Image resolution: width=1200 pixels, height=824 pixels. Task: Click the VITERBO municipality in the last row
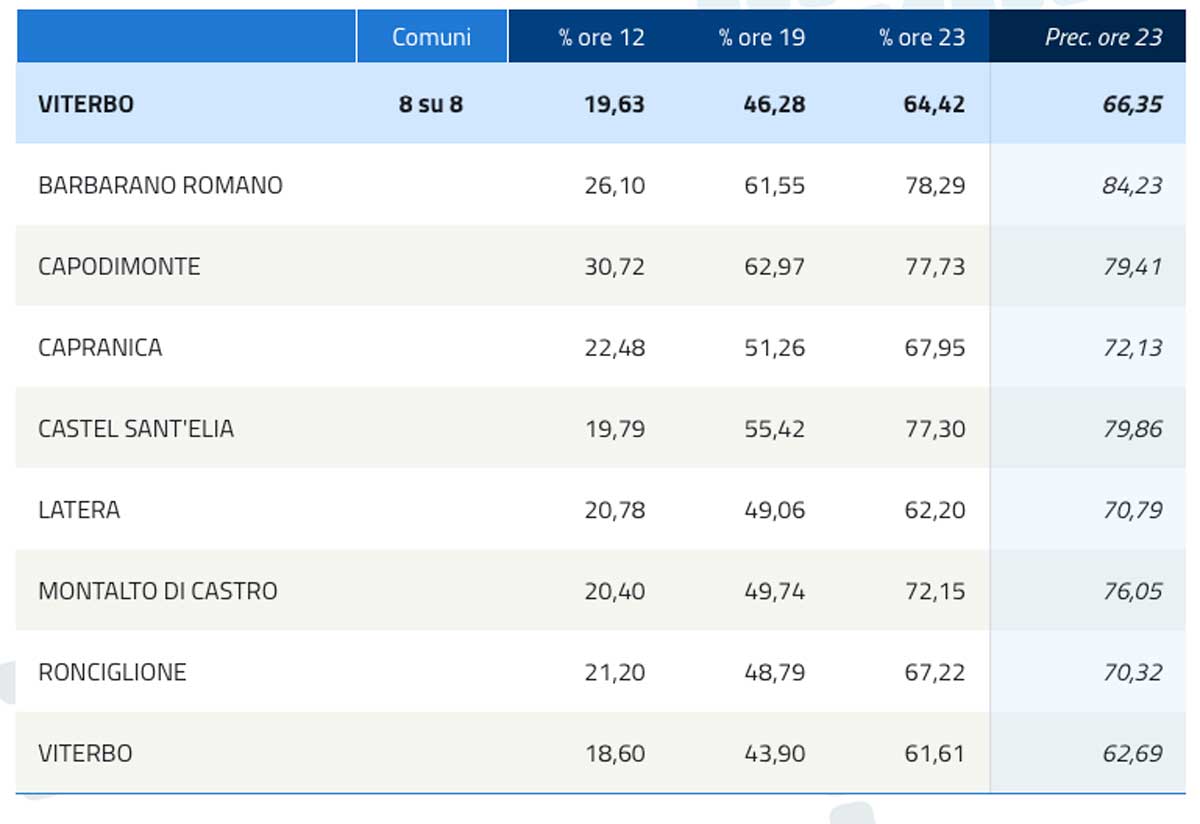pos(85,752)
